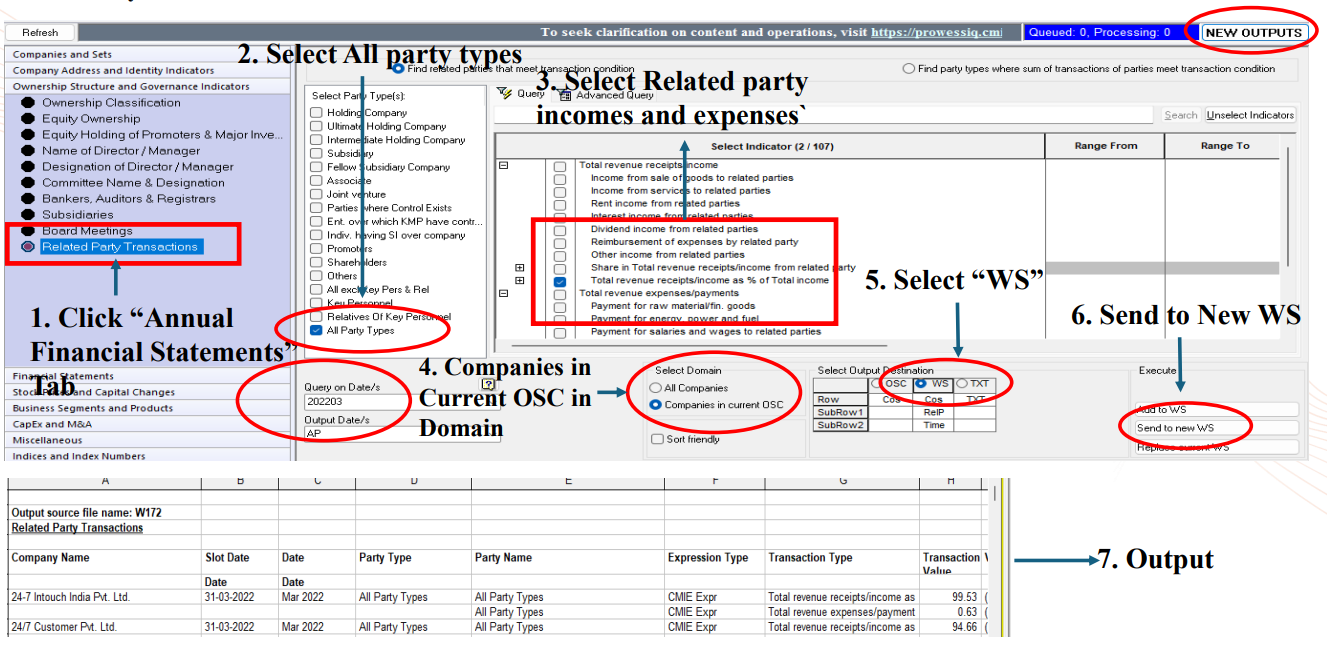Click the Subsidiaries bullet icon
This screenshot has height=647, width=1327.
coord(28,215)
